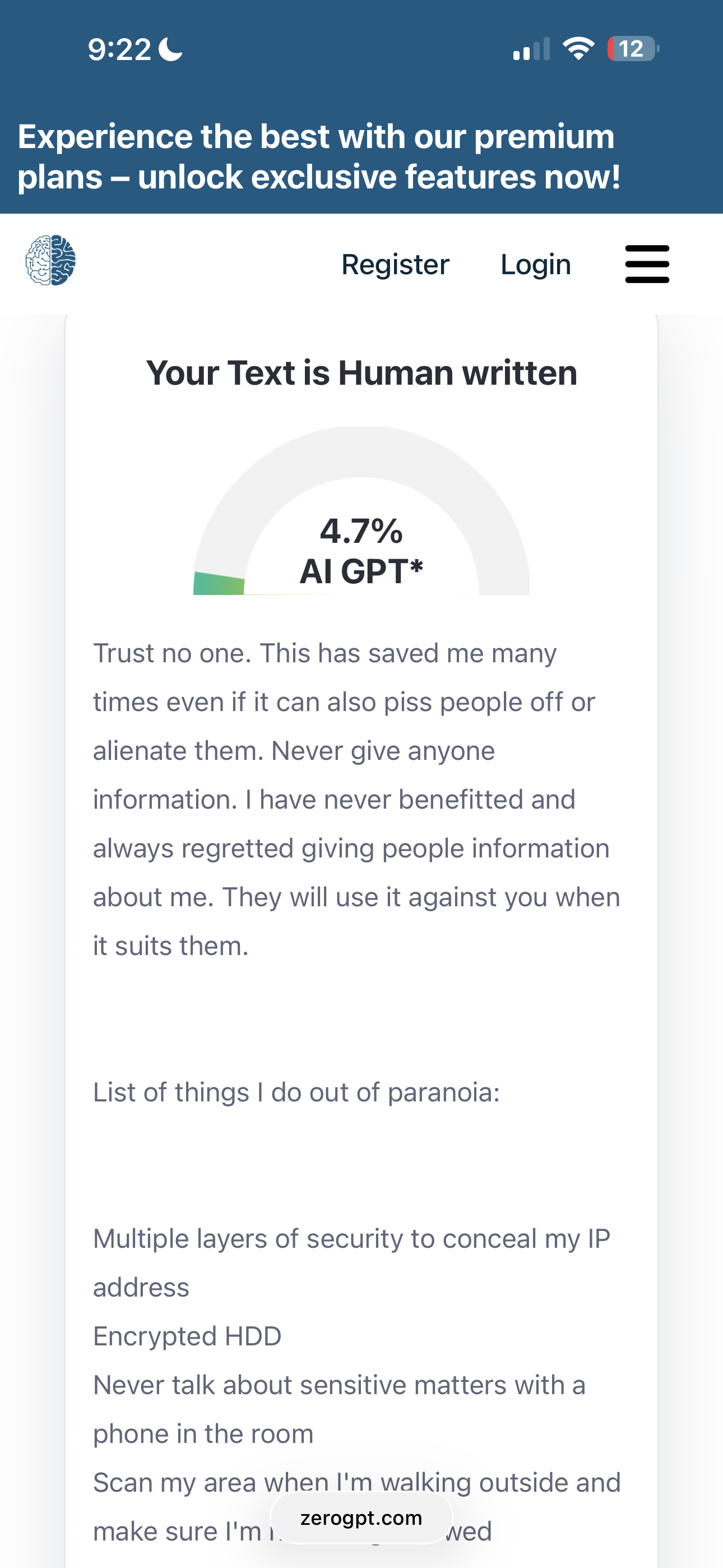Tap the "Trust no one" paragraph
Viewport: 723px width, 1568px height.
(x=356, y=799)
